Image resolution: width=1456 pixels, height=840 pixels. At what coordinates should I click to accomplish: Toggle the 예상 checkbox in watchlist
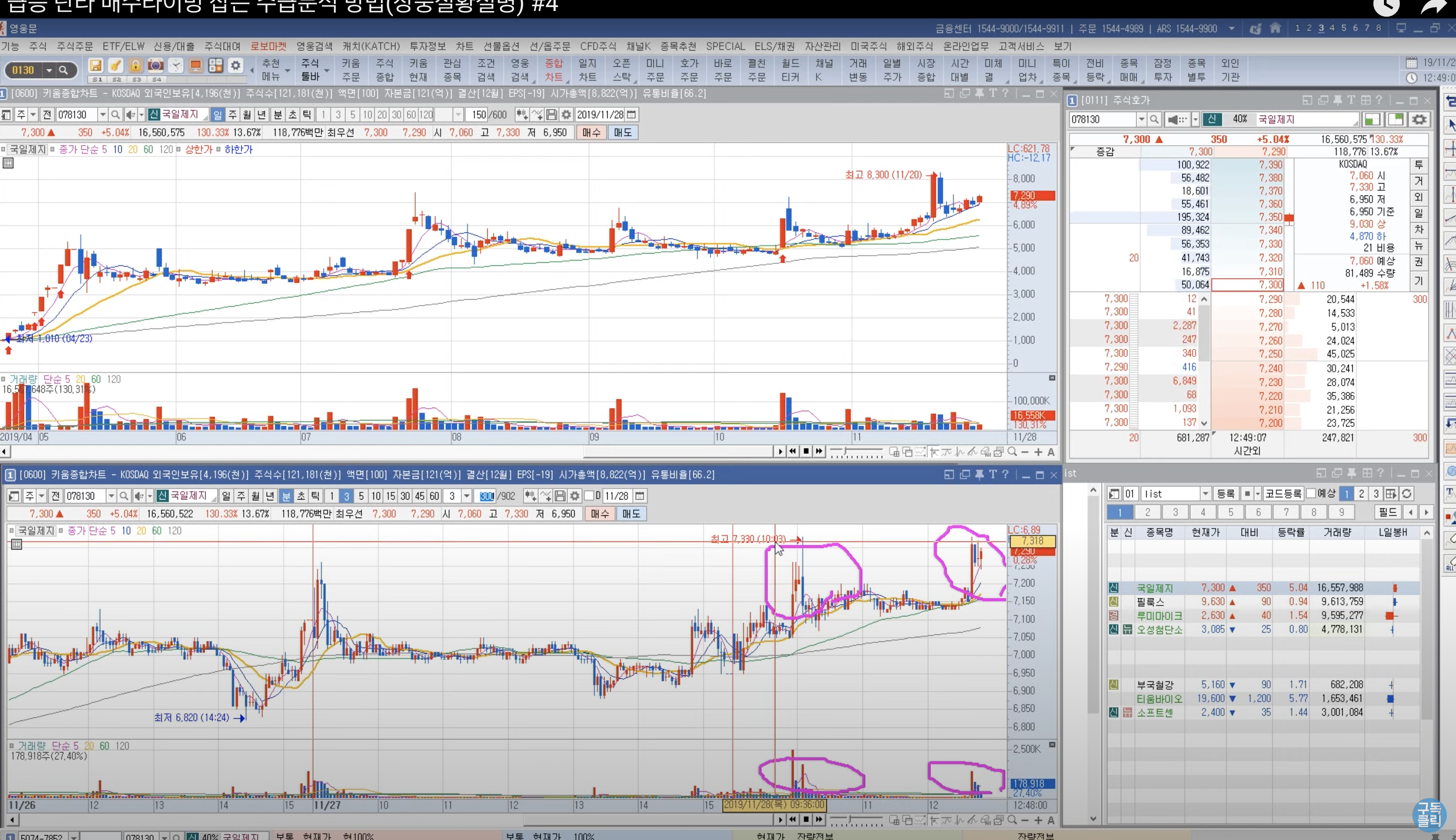[1311, 494]
